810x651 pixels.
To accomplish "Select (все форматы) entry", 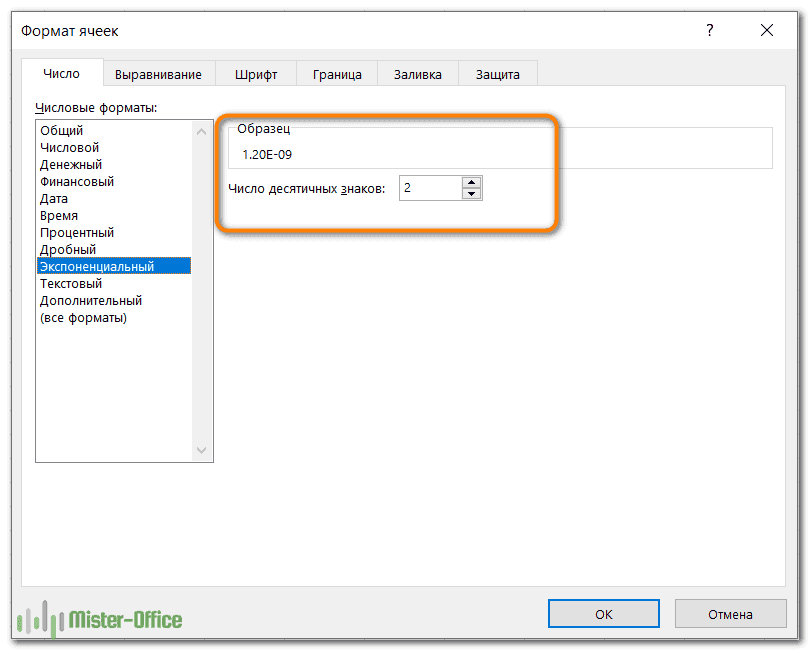I will point(114,317).
